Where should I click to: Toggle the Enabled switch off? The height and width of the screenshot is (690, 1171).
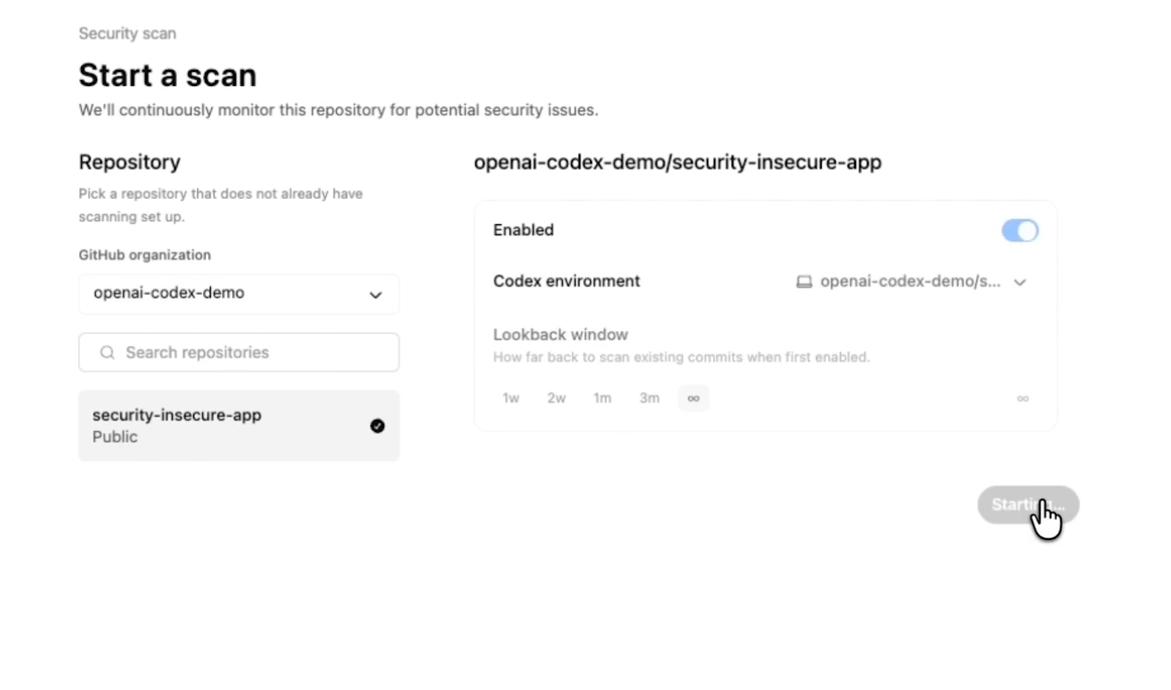click(1020, 231)
